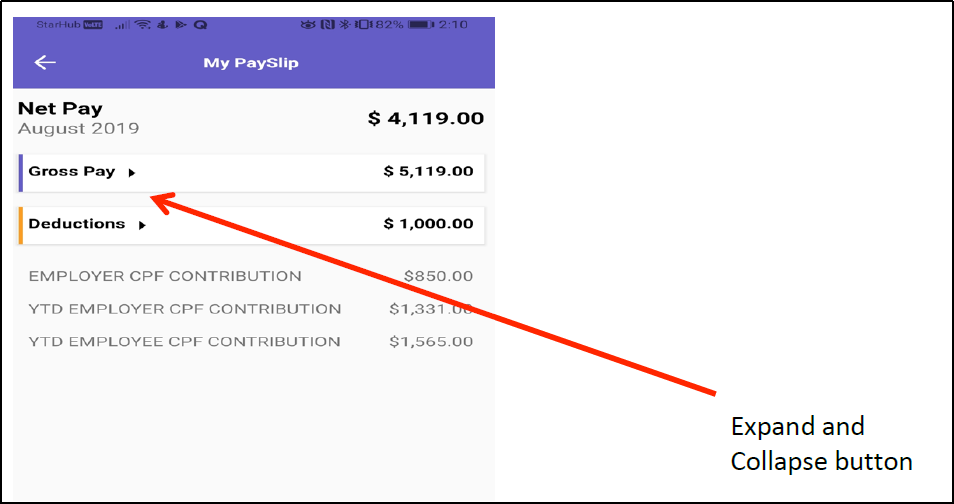
Task: Expand the Deductions arrow
Action: tap(142, 226)
